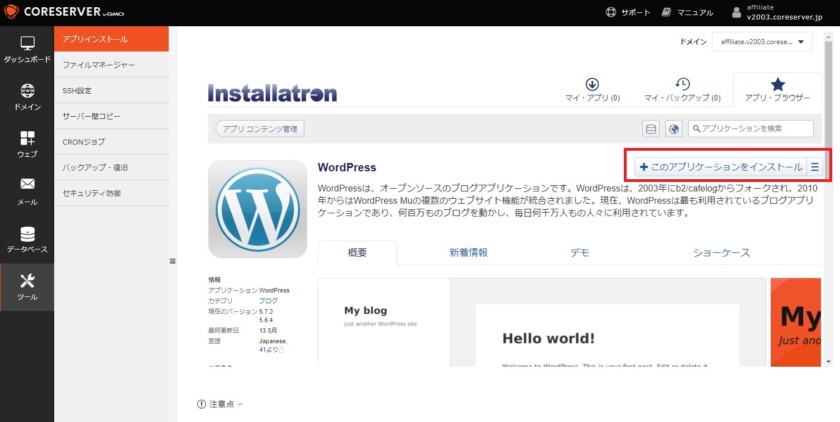Open the Dashboard monitor icon
Screen dimensions: 840x422
(27, 43)
